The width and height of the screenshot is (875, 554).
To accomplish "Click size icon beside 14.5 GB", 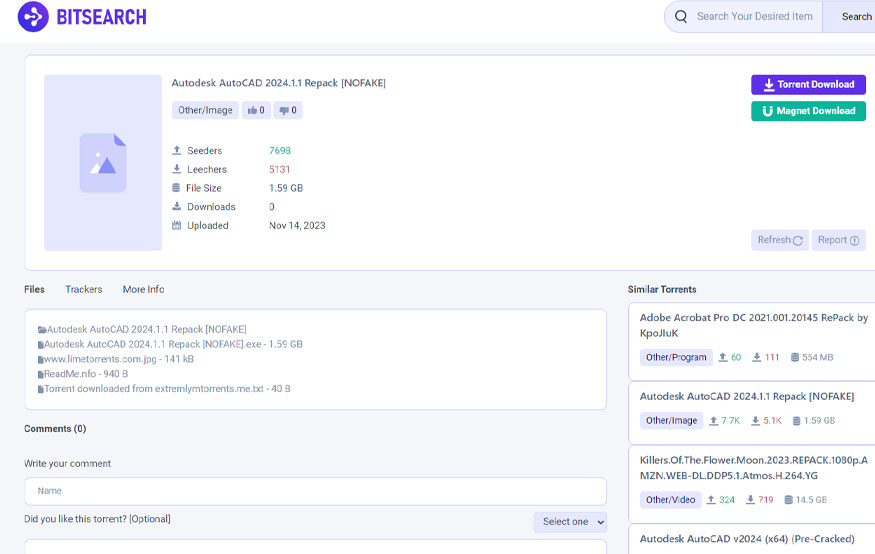I will click(x=789, y=500).
